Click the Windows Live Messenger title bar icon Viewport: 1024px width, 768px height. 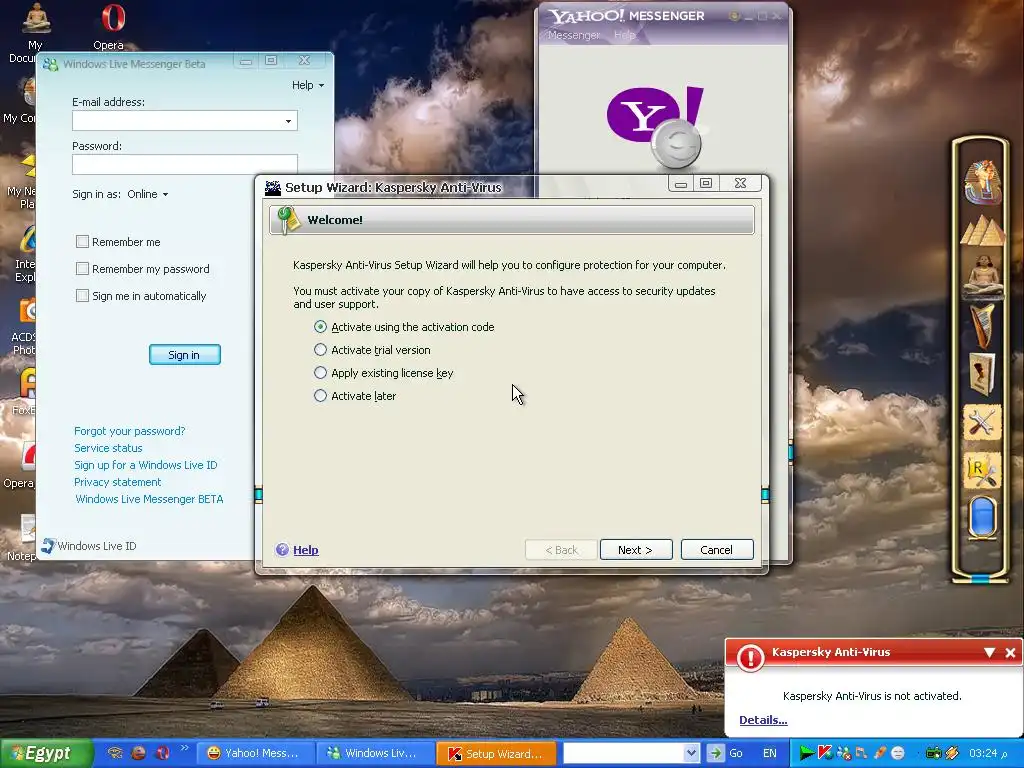pos(50,64)
